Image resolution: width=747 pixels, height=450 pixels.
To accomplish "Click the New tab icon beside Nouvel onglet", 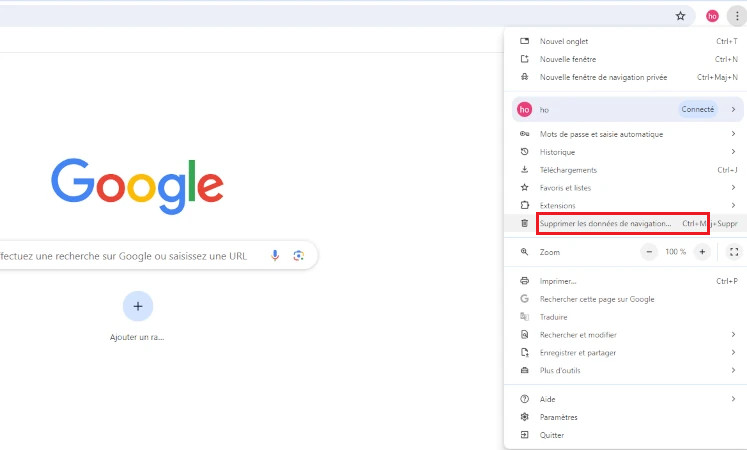I will pyautogui.click(x=525, y=41).
